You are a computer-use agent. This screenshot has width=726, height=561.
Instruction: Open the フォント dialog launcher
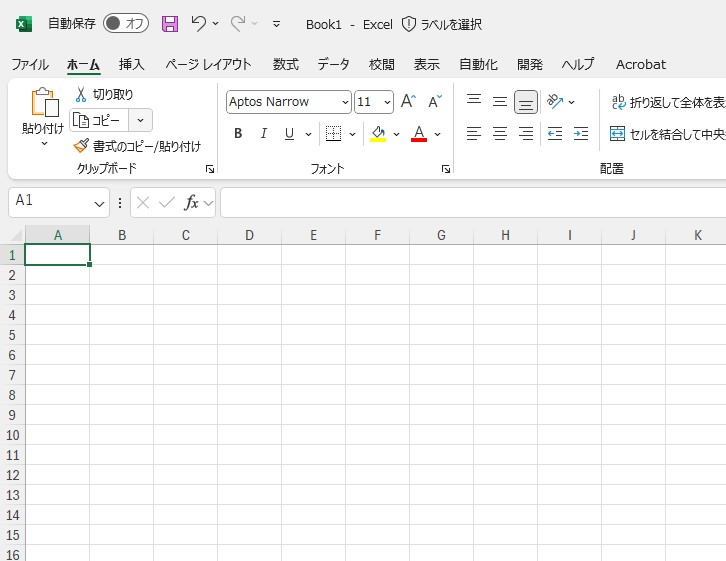[x=446, y=169]
